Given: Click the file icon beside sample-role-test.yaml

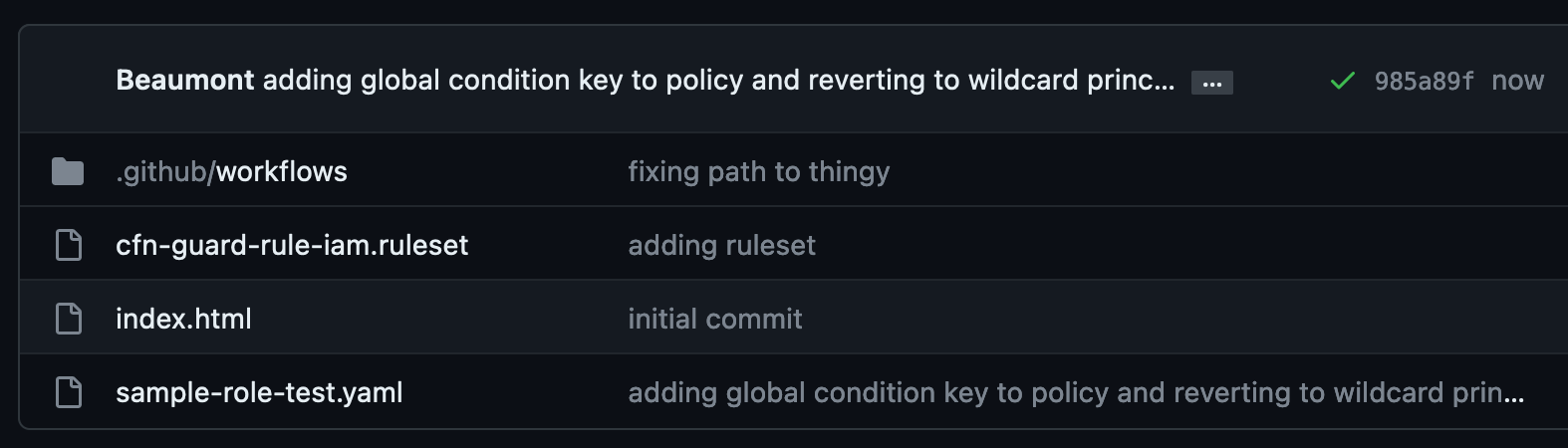Looking at the screenshot, I should click(x=69, y=392).
